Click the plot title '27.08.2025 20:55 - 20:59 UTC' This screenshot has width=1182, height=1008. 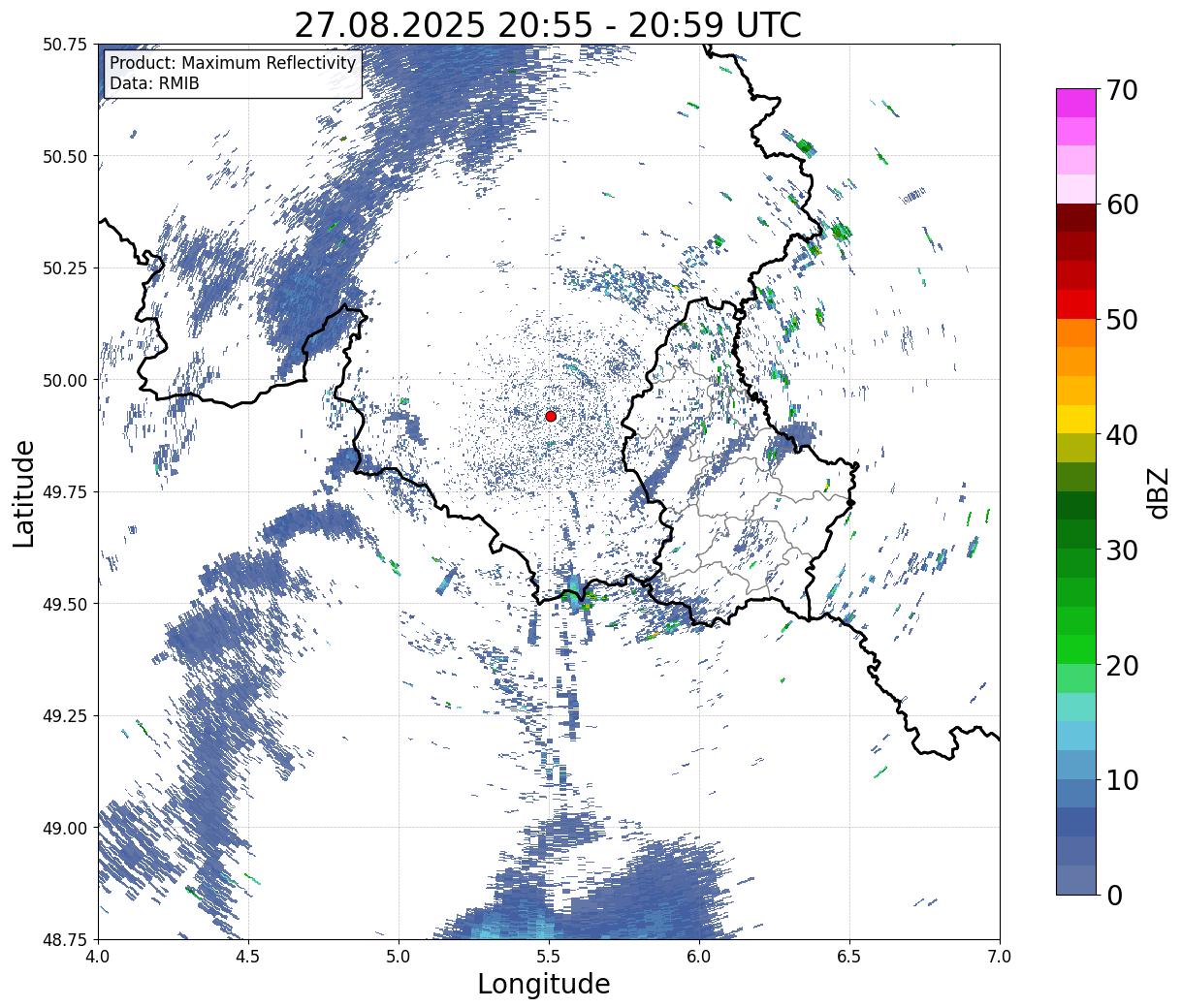(x=548, y=25)
